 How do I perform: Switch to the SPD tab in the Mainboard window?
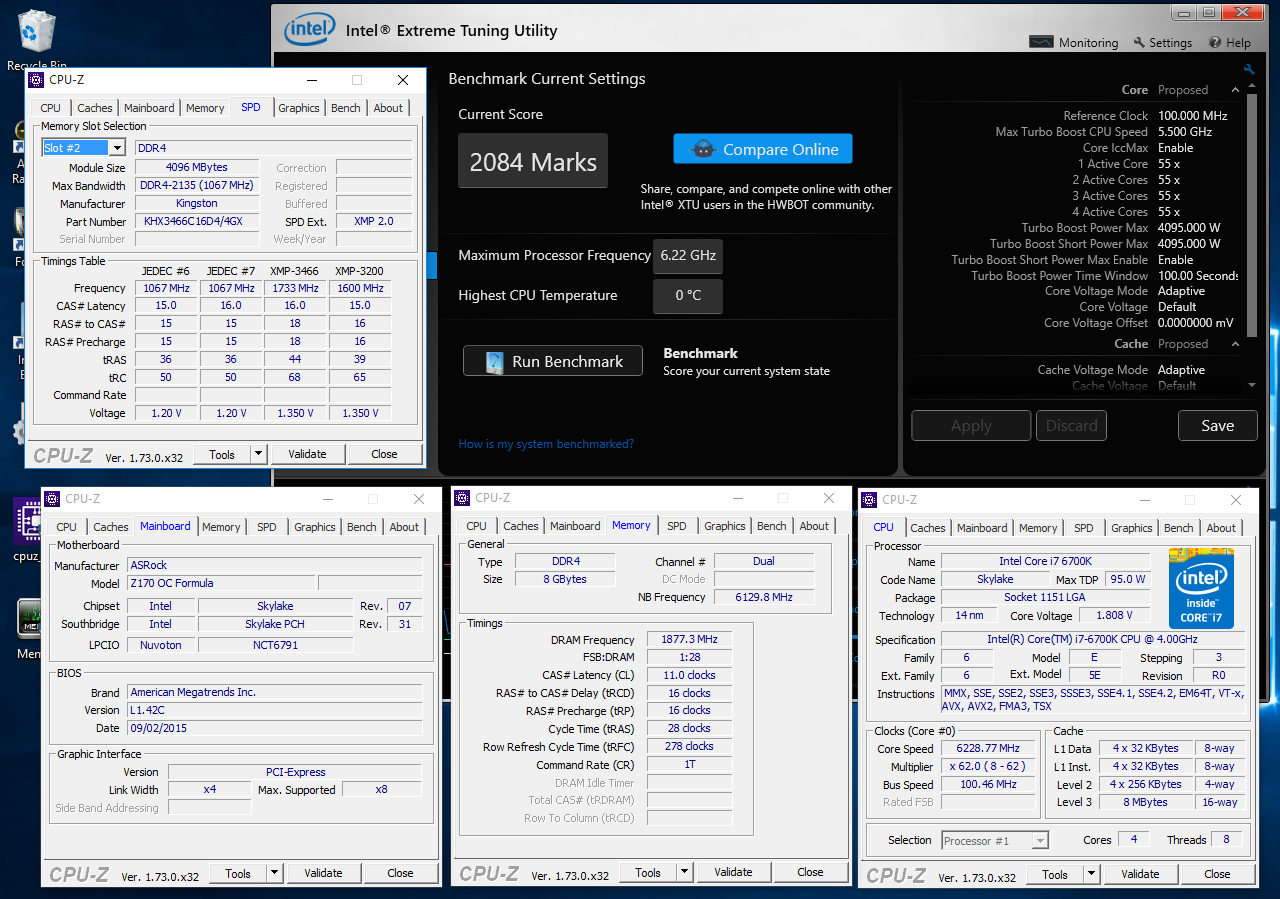[x=267, y=527]
